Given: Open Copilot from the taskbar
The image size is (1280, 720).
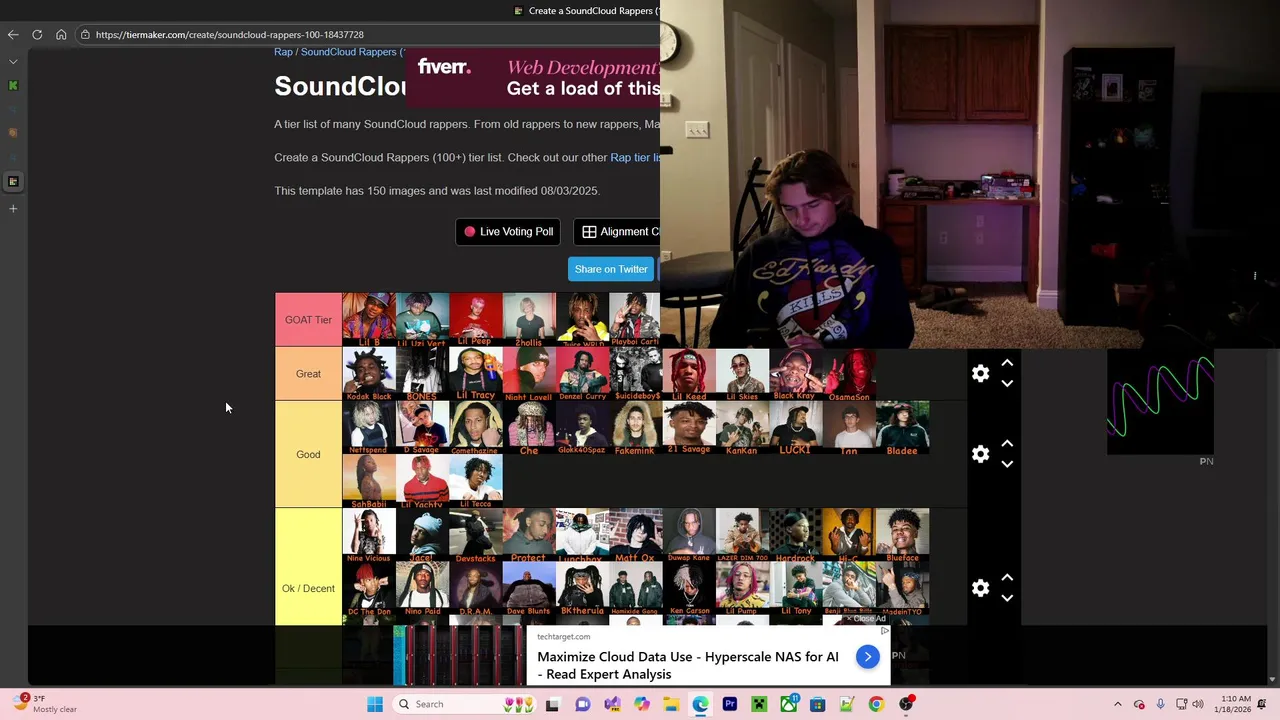Looking at the screenshot, I should pyautogui.click(x=641, y=704).
